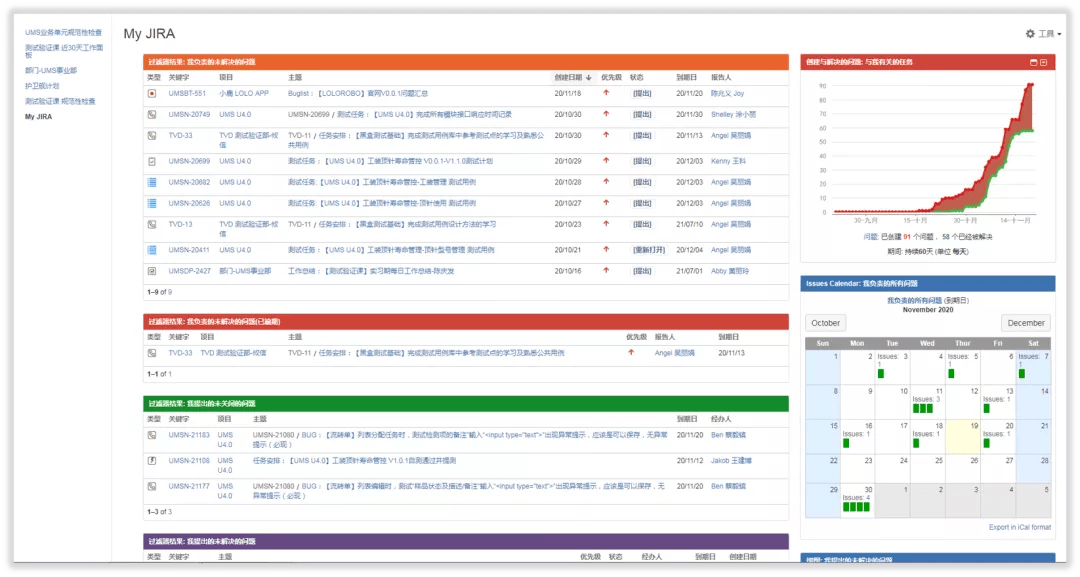Open issue UMSN-21183
This screenshot has width=1080, height=577.
[x=189, y=435]
